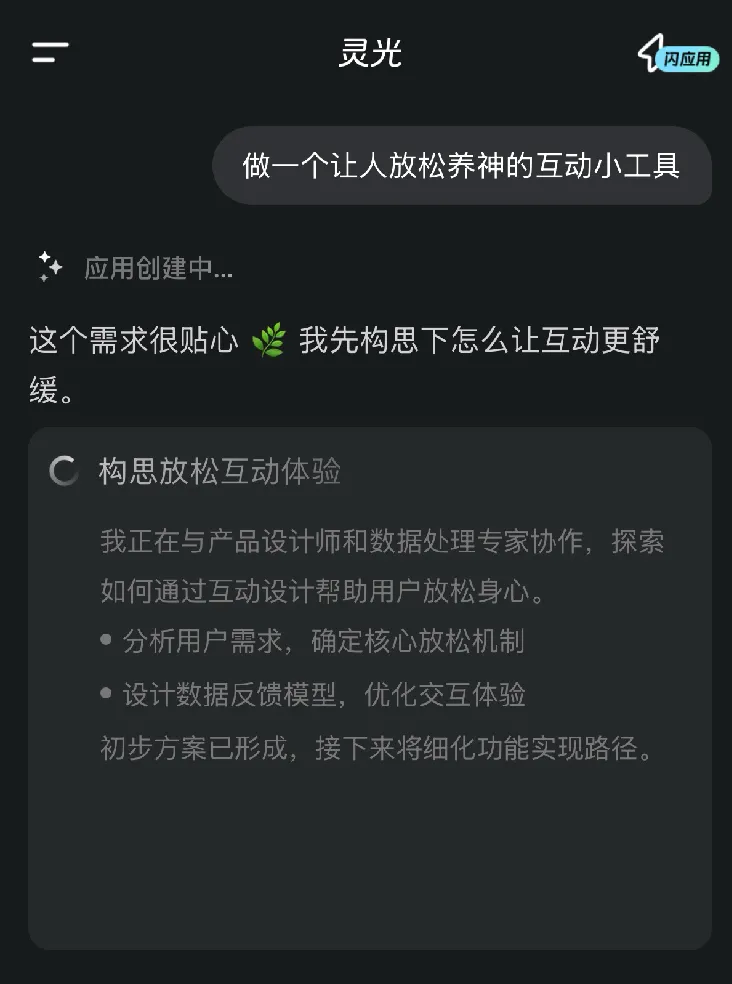Image resolution: width=732 pixels, height=984 pixels.
Task: Select the step 设计数据反馈模型，优化交互体验
Action: click(324, 694)
